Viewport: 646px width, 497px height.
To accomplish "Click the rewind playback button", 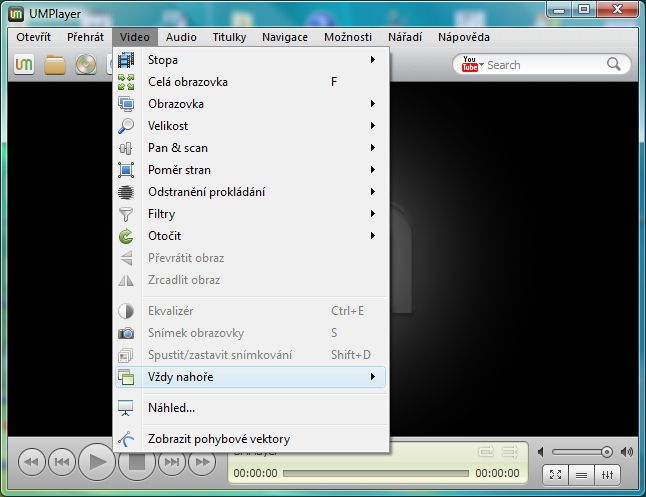I will (32, 462).
